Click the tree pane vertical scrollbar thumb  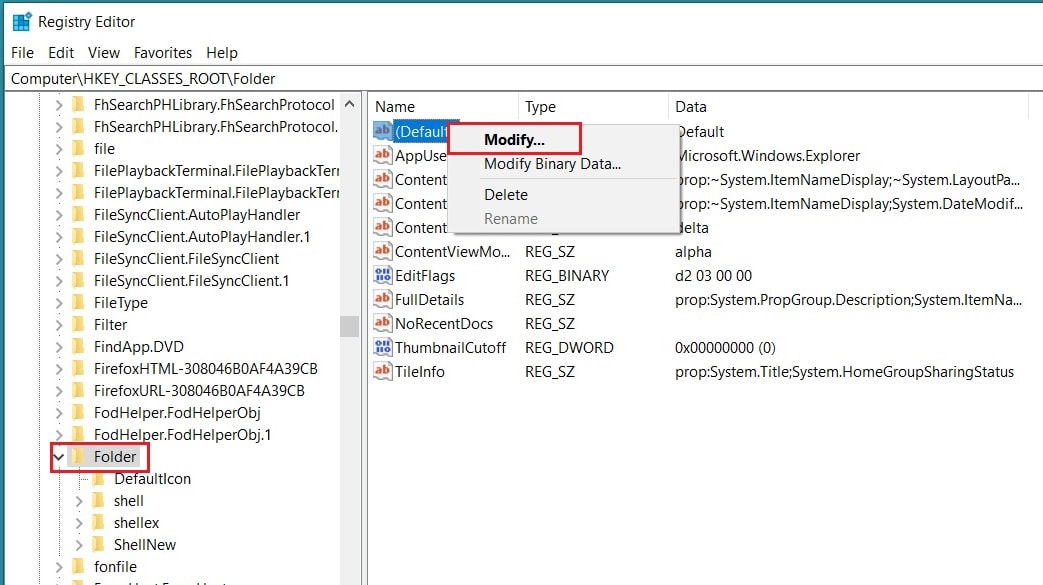[349, 326]
